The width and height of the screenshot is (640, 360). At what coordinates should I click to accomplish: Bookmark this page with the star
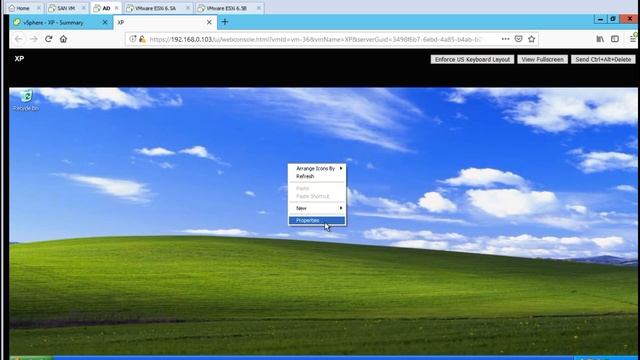[x=531, y=39]
